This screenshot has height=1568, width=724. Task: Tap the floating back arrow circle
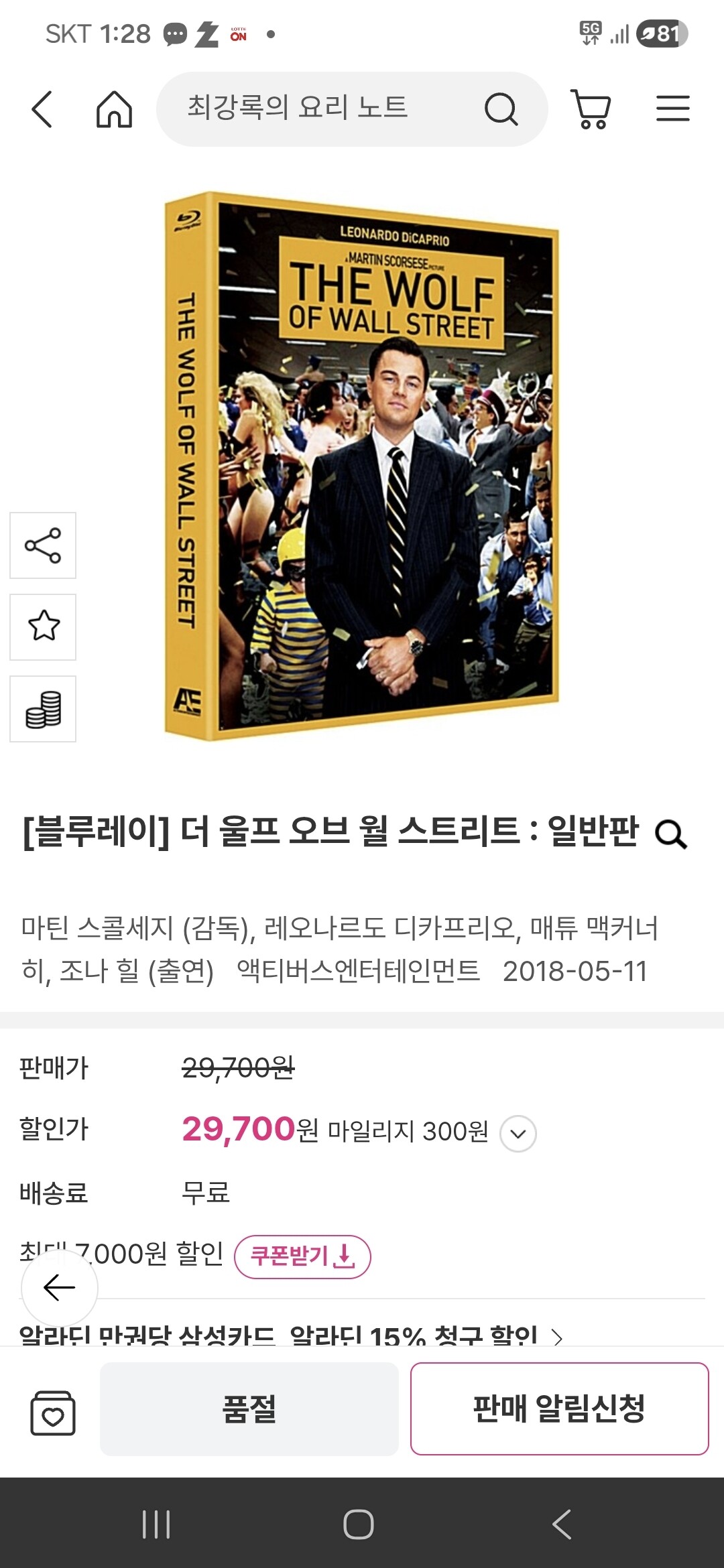tap(60, 1287)
